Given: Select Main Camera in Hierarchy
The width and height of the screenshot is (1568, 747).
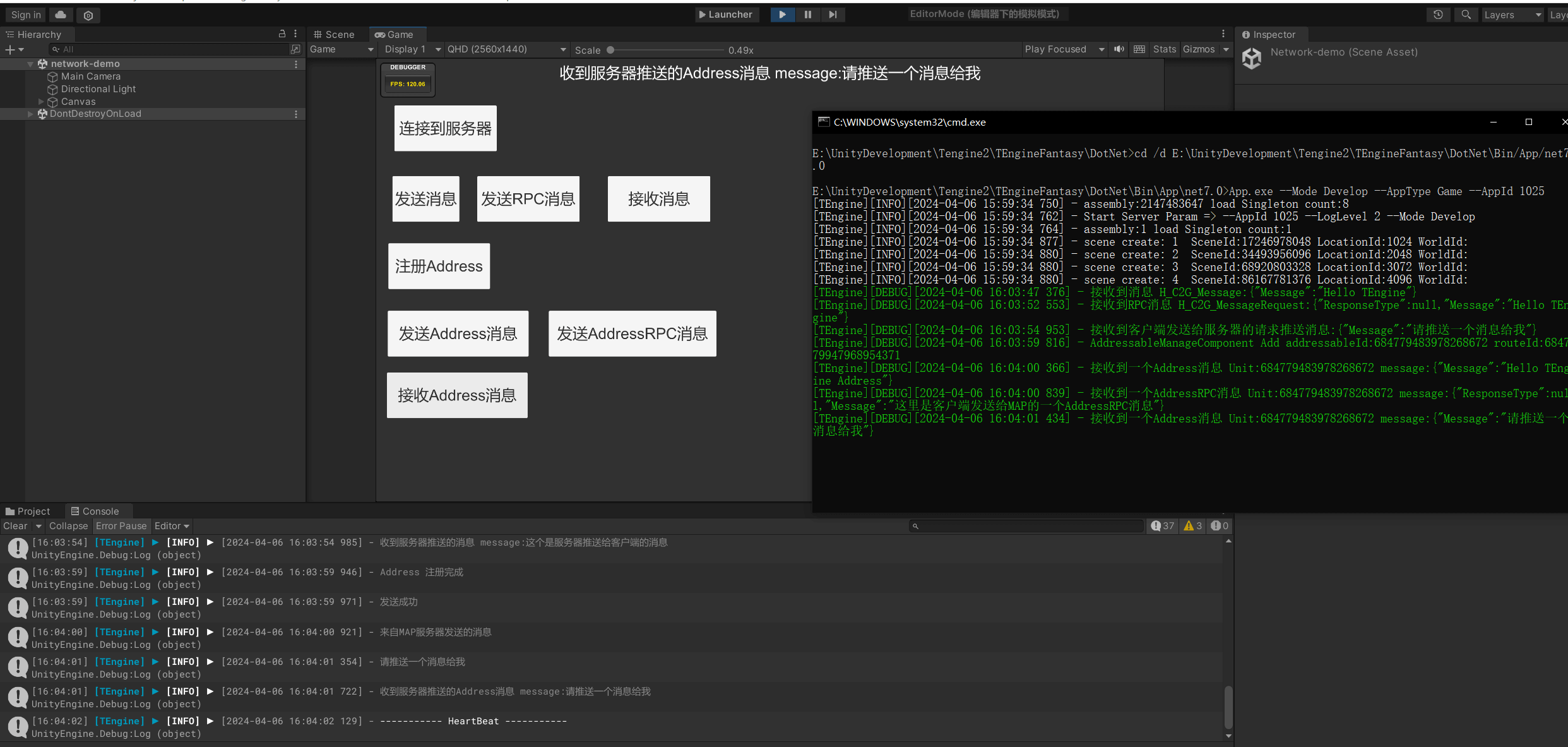Looking at the screenshot, I should (90, 76).
